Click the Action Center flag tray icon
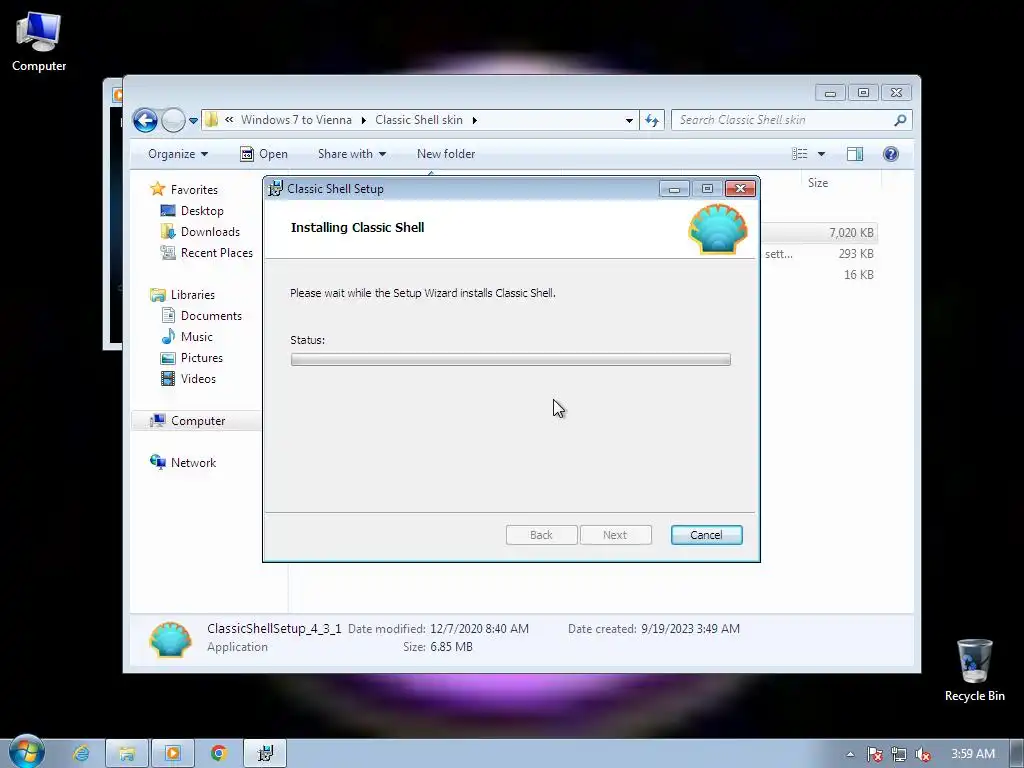Viewport: 1024px width, 768px height. pyautogui.click(x=874, y=754)
